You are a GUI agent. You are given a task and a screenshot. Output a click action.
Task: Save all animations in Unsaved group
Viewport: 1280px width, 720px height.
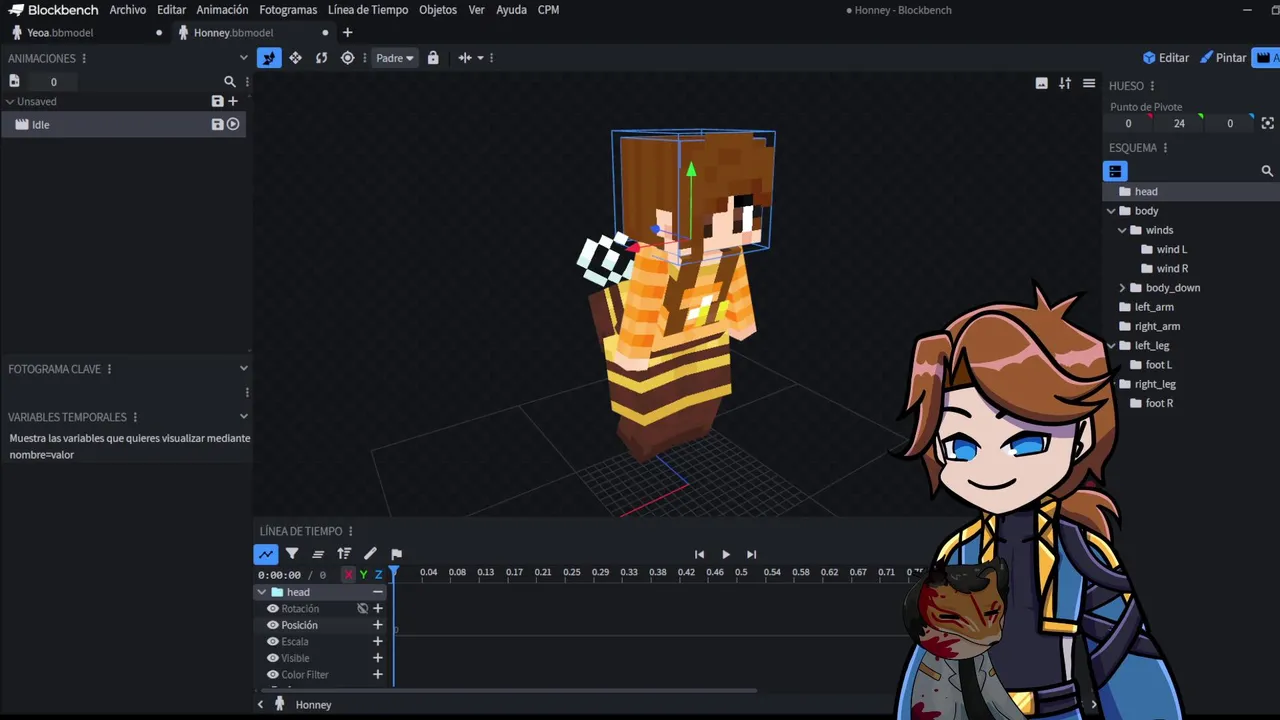point(217,101)
